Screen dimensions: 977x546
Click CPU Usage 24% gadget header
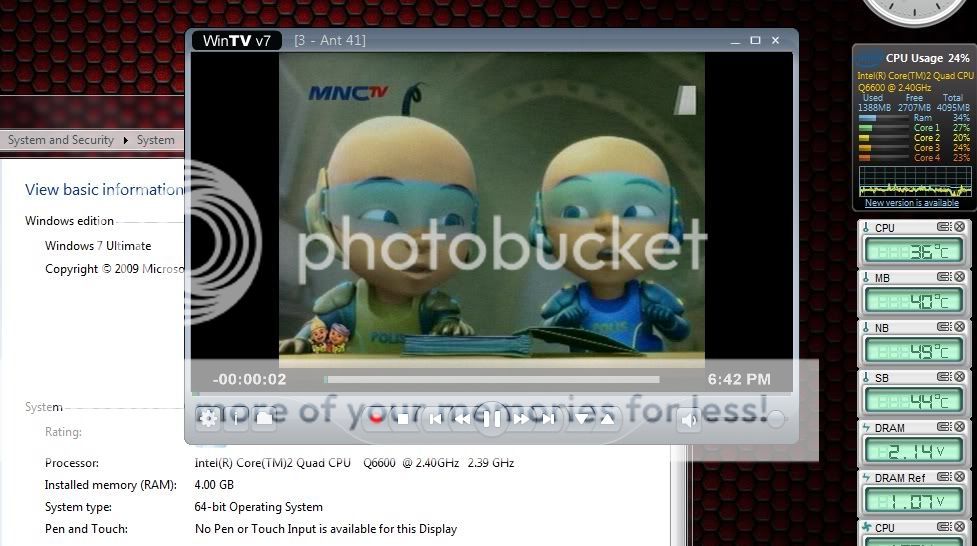pyautogui.click(x=927, y=58)
